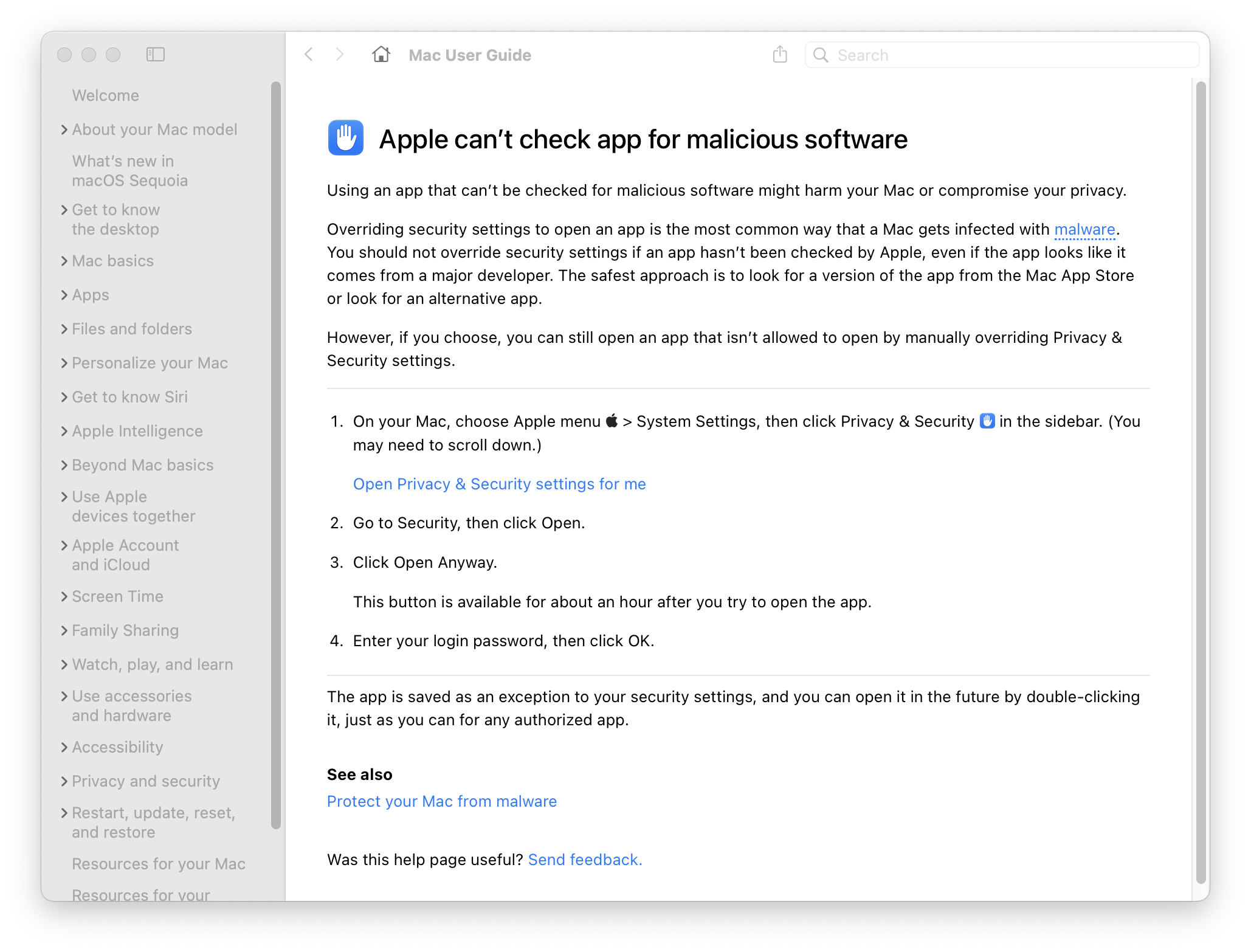Click the Apple can't check app heading
The image size is (1251, 952).
[643, 139]
